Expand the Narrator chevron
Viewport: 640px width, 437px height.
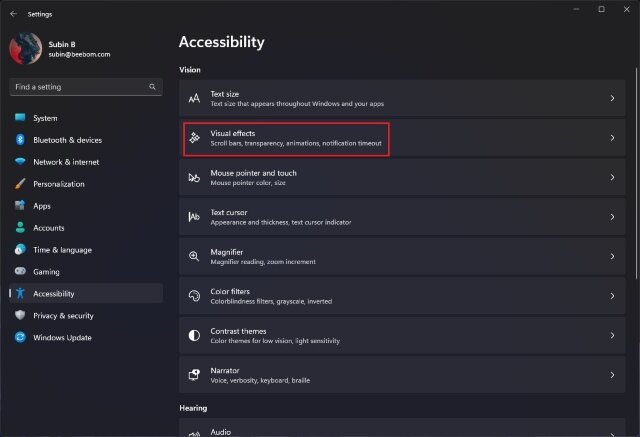coord(612,375)
